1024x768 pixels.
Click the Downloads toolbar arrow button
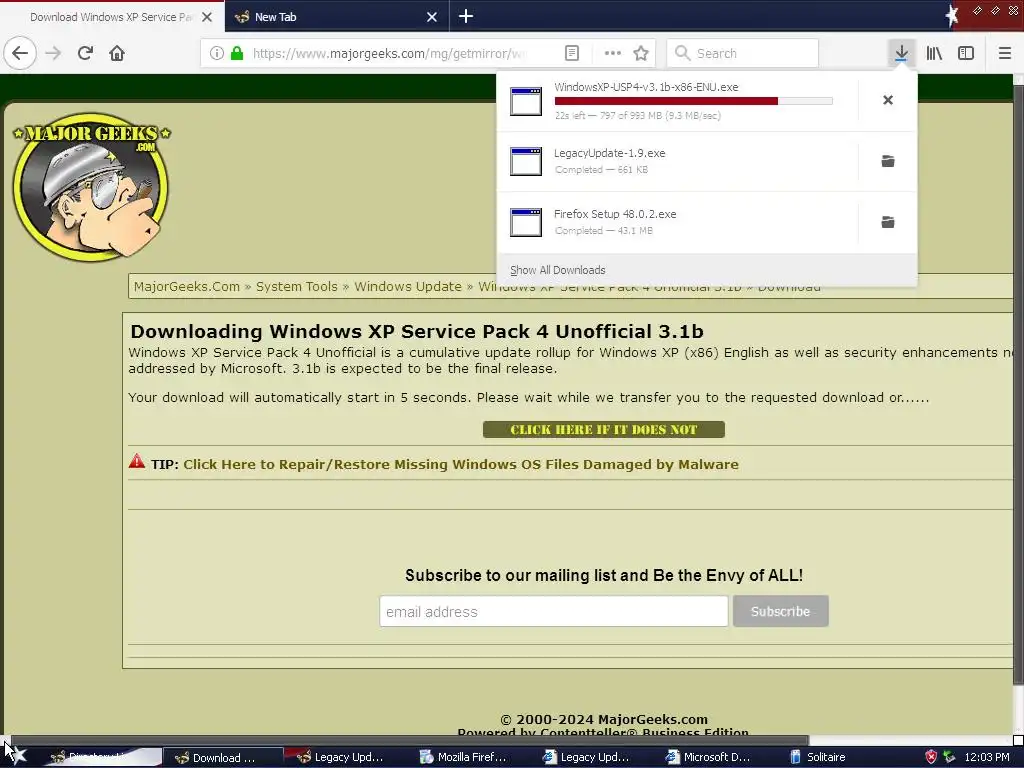[x=901, y=53]
